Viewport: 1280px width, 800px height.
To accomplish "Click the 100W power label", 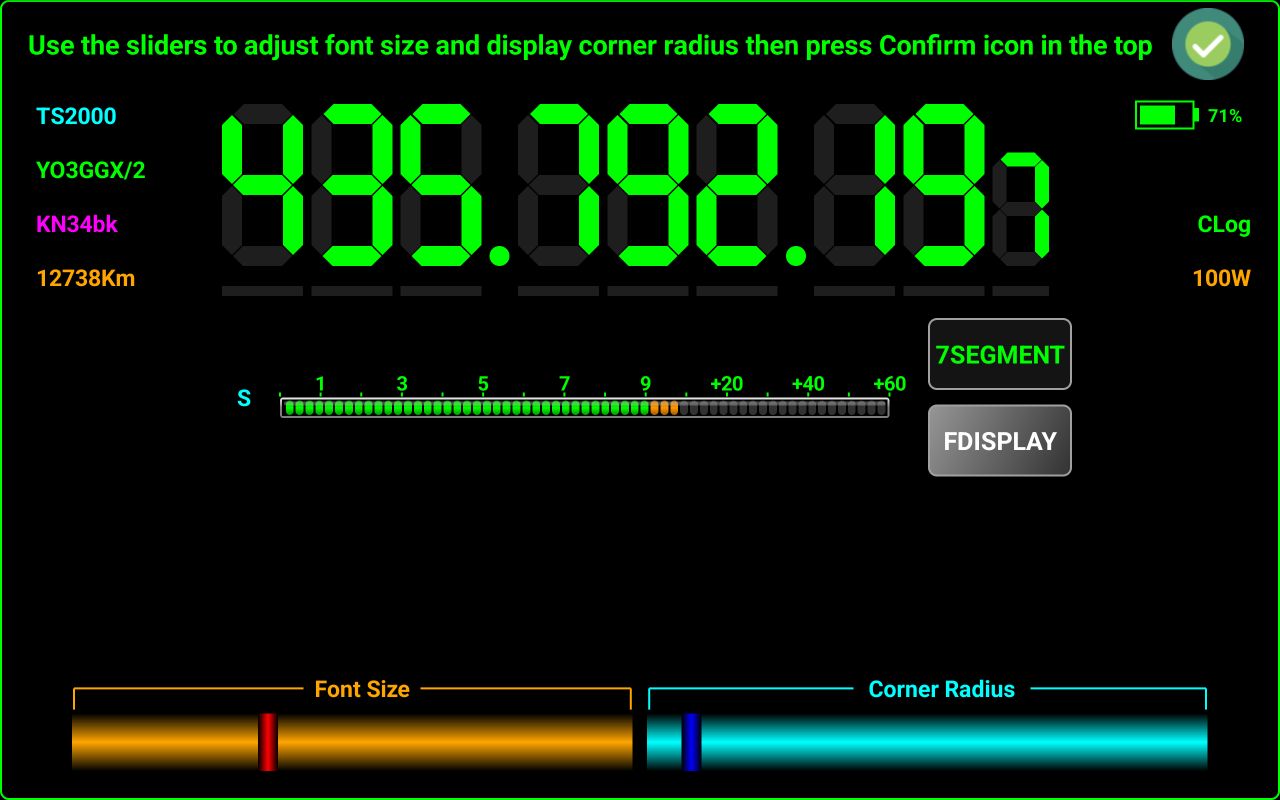I will click(x=1221, y=278).
